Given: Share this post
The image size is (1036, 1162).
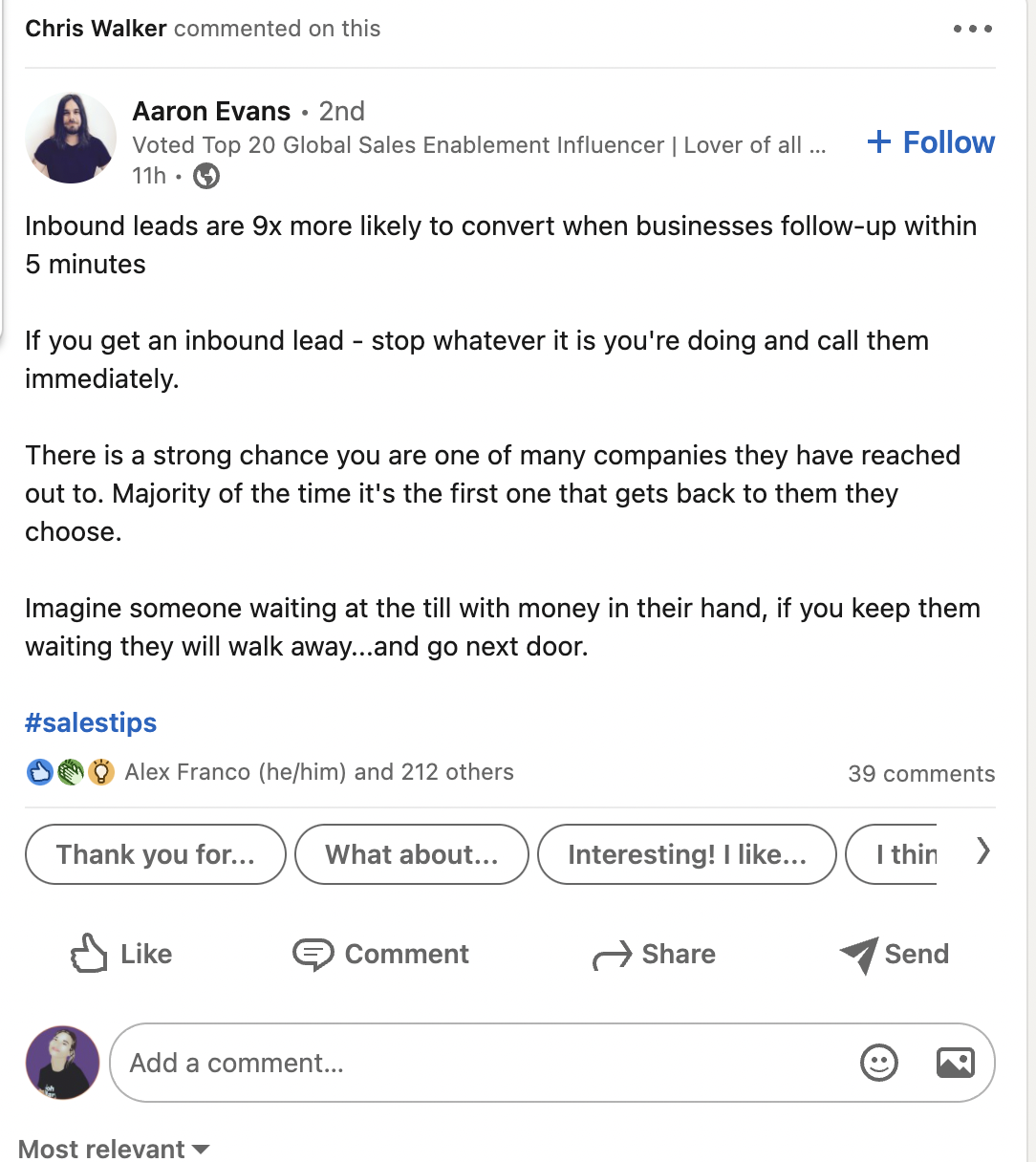Looking at the screenshot, I should pos(654,954).
